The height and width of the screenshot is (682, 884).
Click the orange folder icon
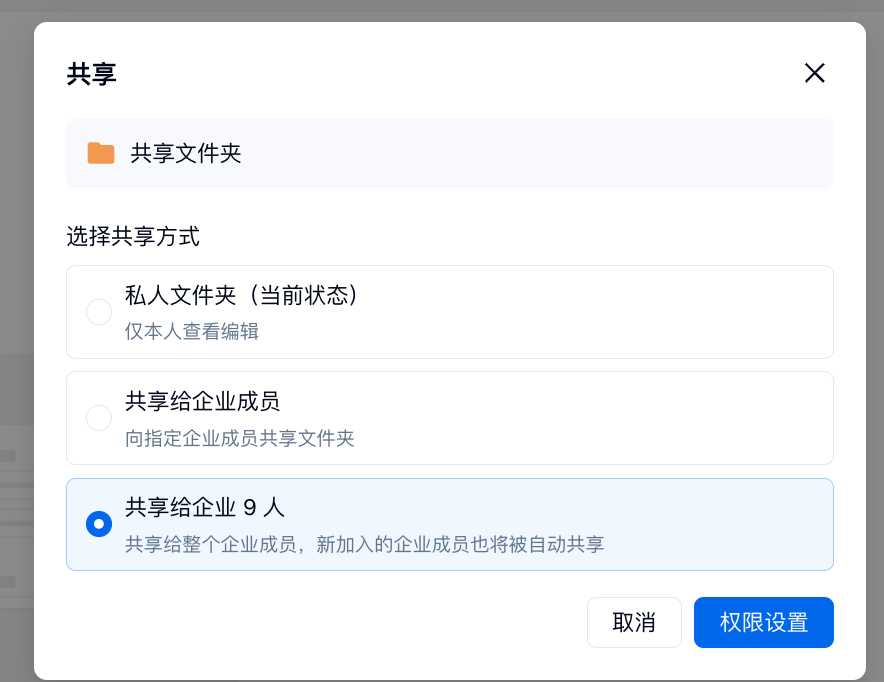[x=101, y=153]
